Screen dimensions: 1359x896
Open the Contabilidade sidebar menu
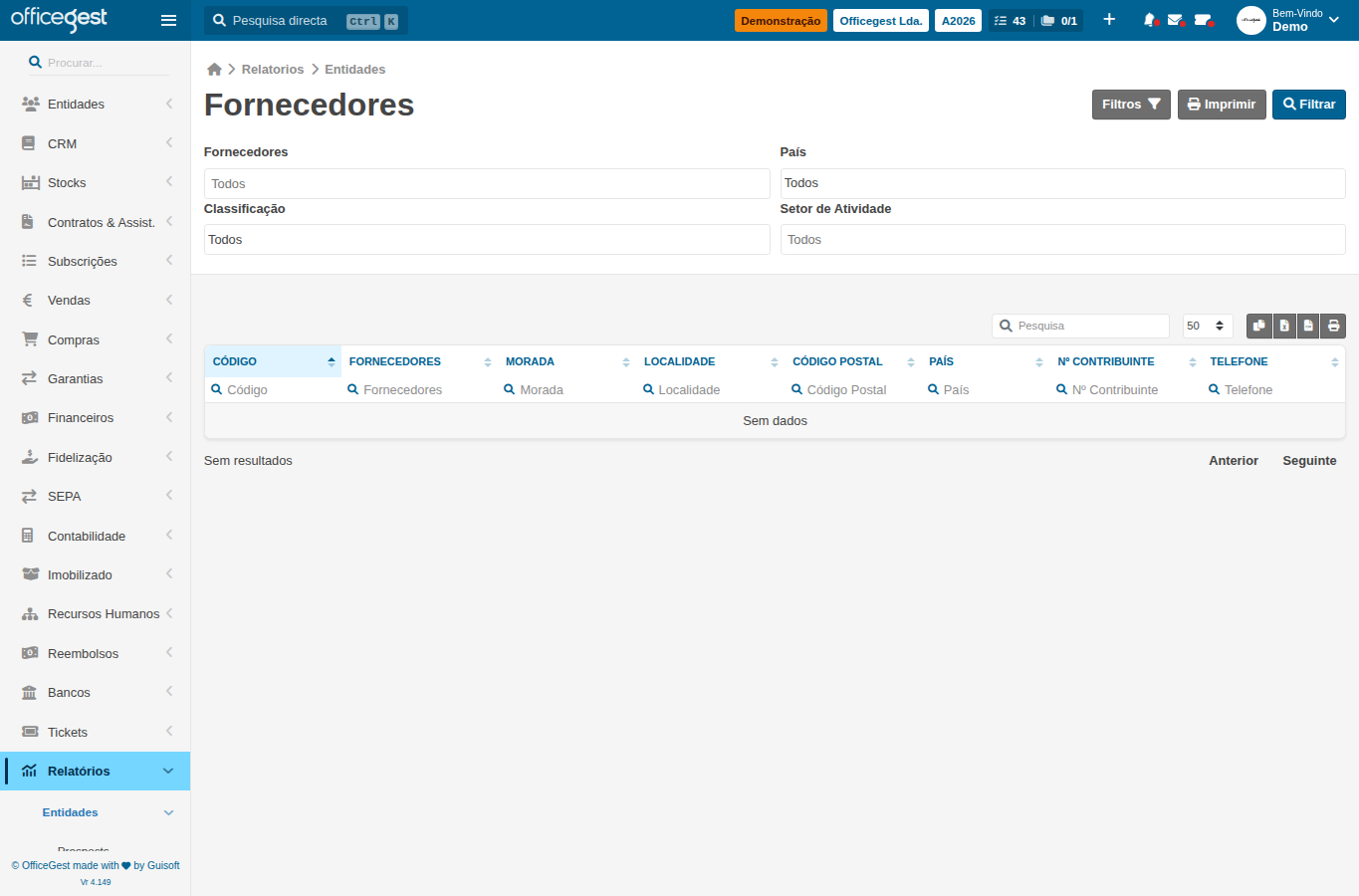click(x=96, y=536)
